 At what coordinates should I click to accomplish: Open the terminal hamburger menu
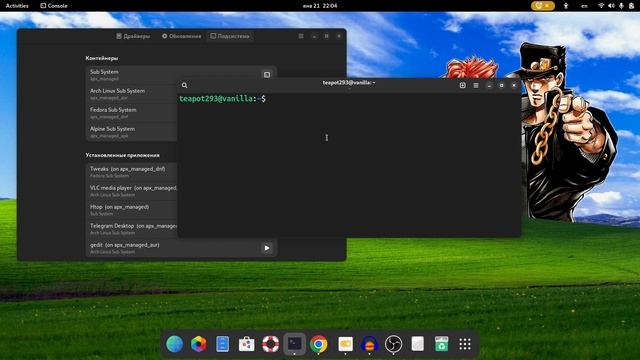pyautogui.click(x=476, y=85)
